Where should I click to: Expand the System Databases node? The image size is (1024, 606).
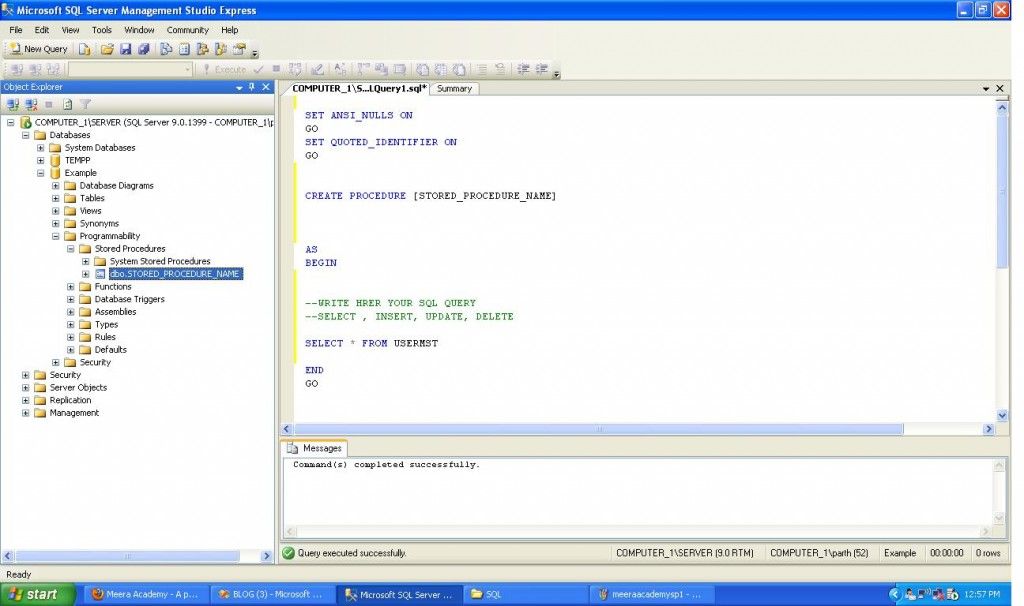coord(40,148)
